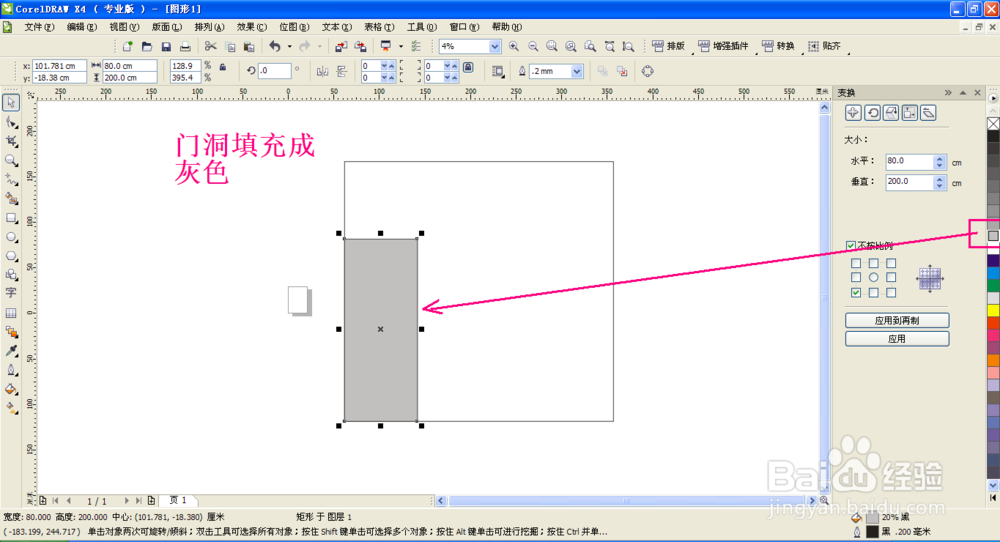
Task: Click the Import icon
Action: click(x=341, y=46)
